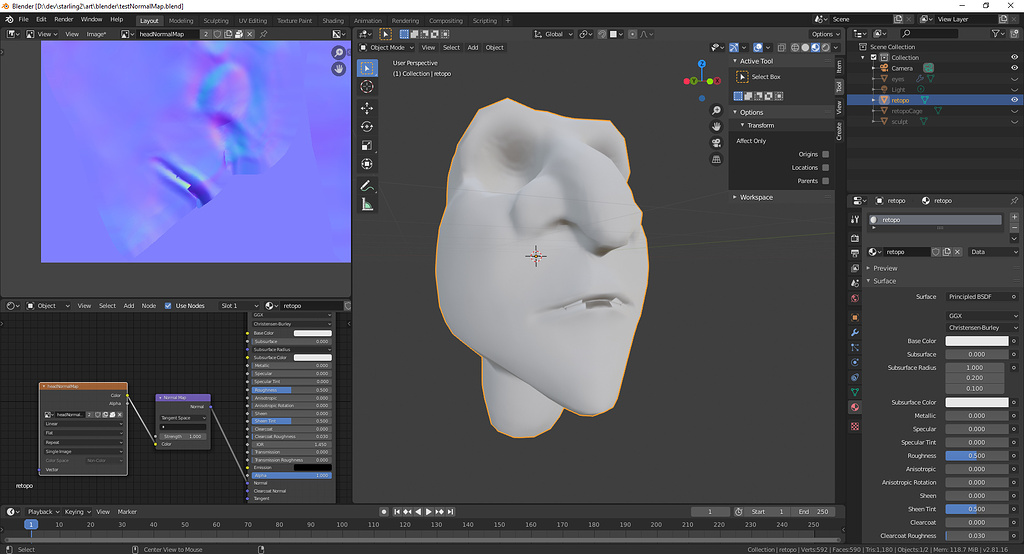Toggle visibility of Collection
The width and height of the screenshot is (1024, 554).
[1014, 57]
